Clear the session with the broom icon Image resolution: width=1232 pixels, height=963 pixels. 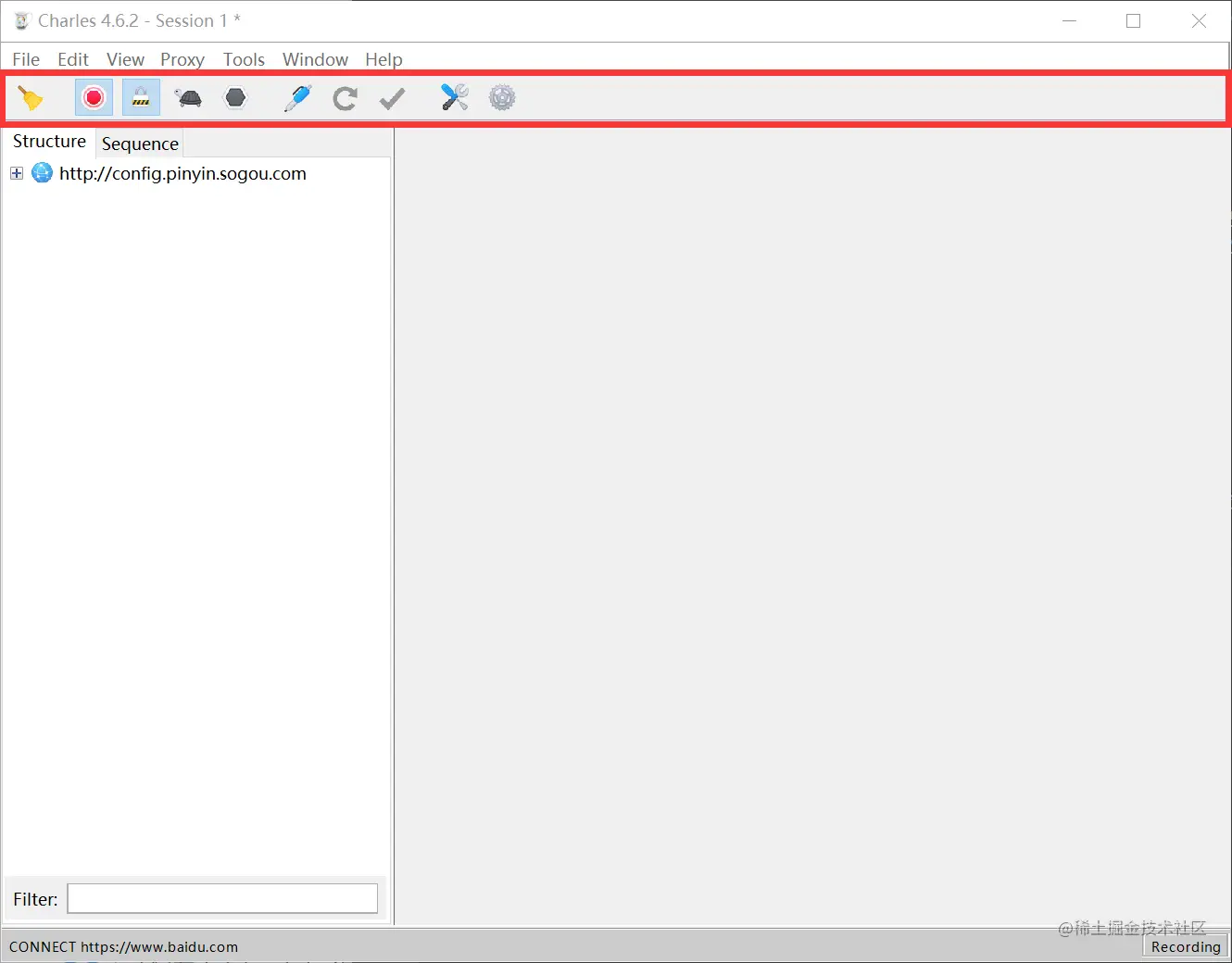tap(31, 97)
